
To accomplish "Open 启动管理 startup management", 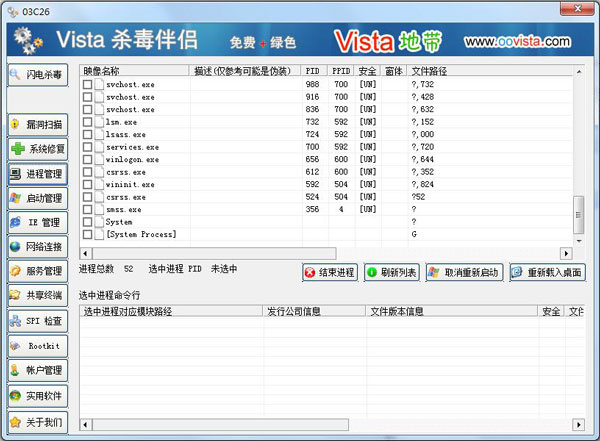I will click(38, 198).
